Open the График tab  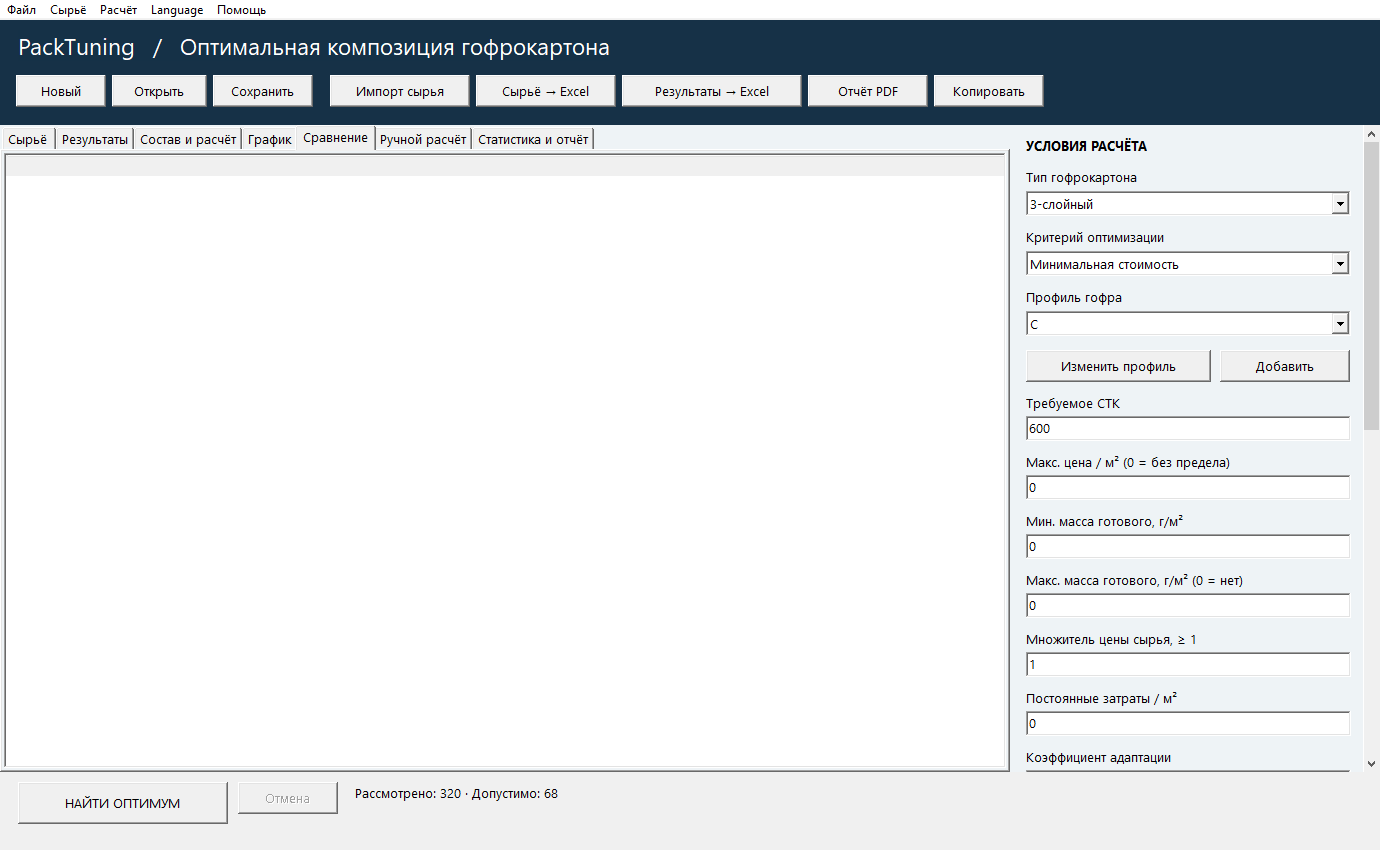coord(269,140)
